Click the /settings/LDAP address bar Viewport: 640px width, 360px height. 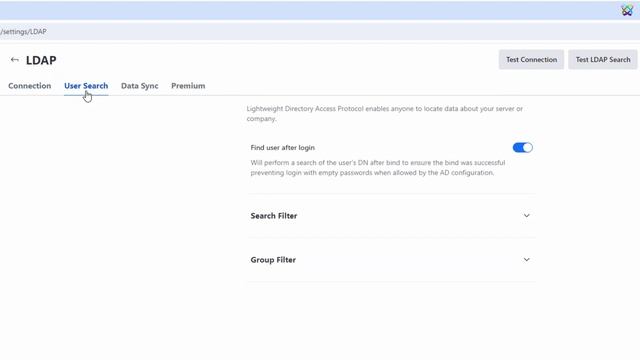coord(320,31)
